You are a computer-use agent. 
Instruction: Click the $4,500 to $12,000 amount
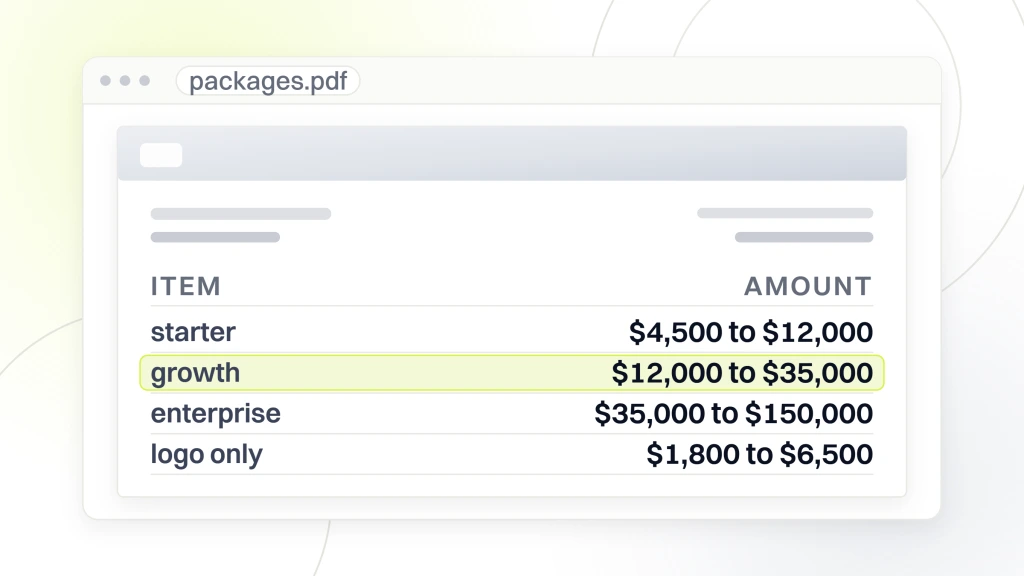pyautogui.click(x=751, y=332)
